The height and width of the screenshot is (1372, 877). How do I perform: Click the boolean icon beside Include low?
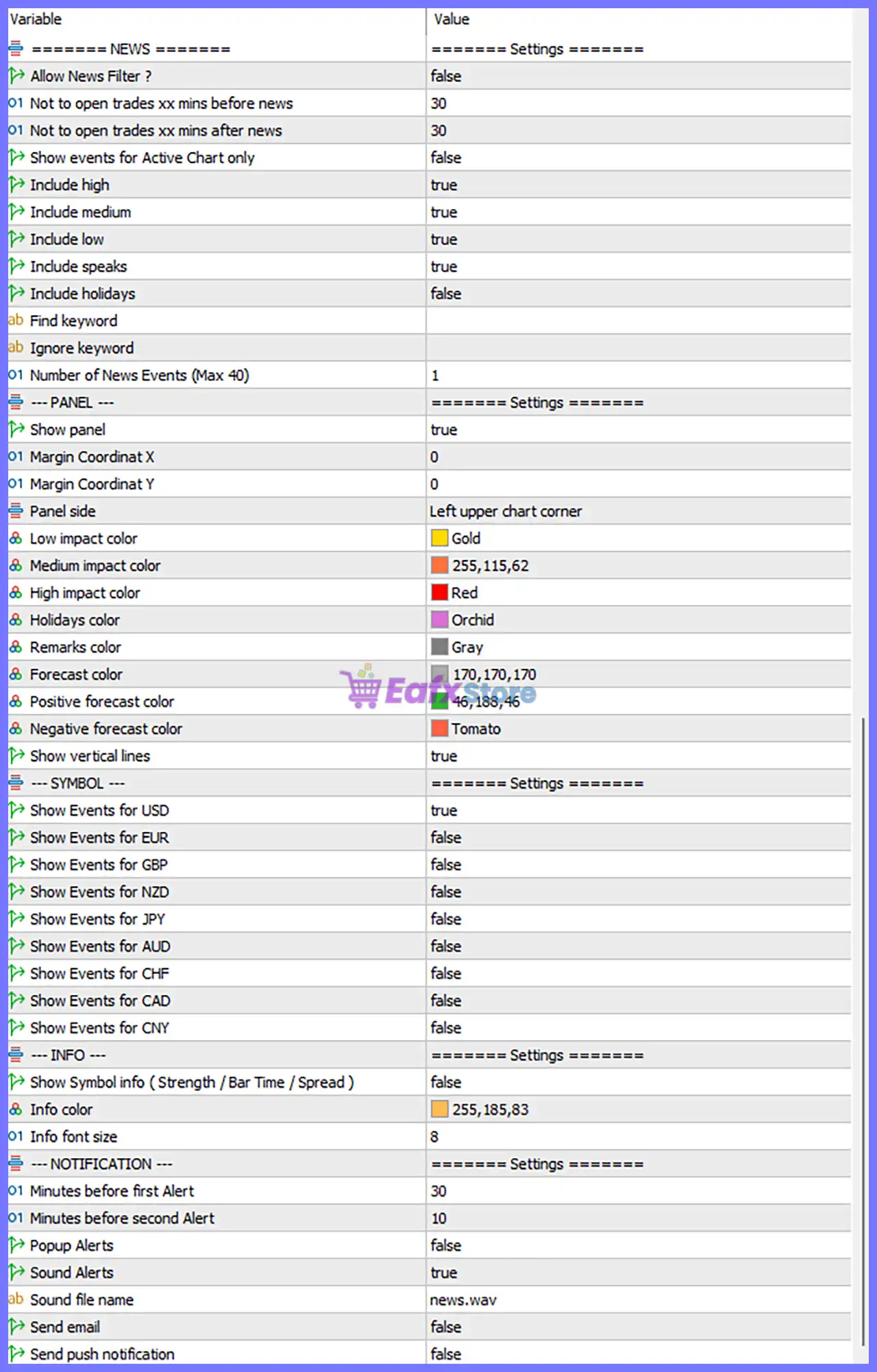16,239
